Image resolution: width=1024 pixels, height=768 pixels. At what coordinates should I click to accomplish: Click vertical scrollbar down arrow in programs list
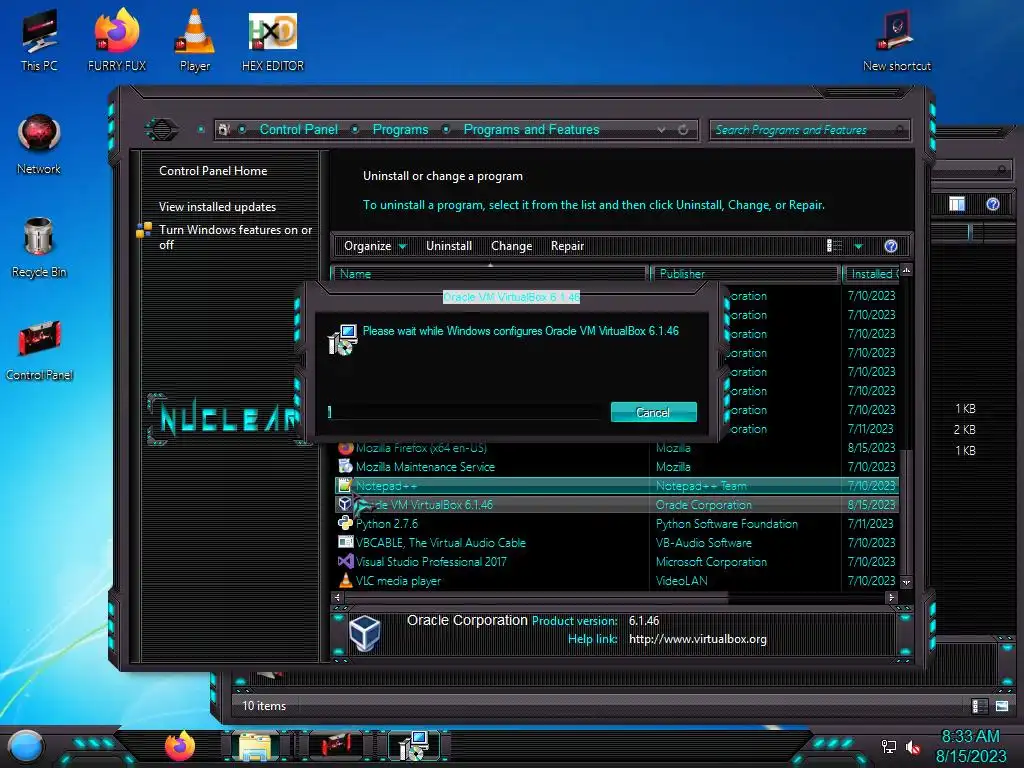coord(906,582)
